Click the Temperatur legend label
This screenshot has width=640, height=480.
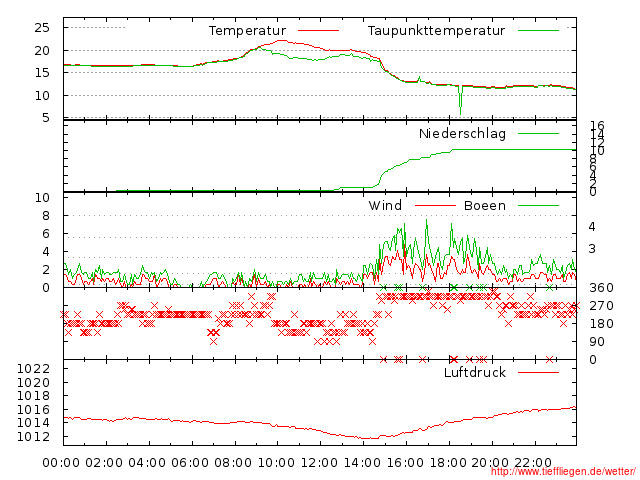tap(247, 31)
